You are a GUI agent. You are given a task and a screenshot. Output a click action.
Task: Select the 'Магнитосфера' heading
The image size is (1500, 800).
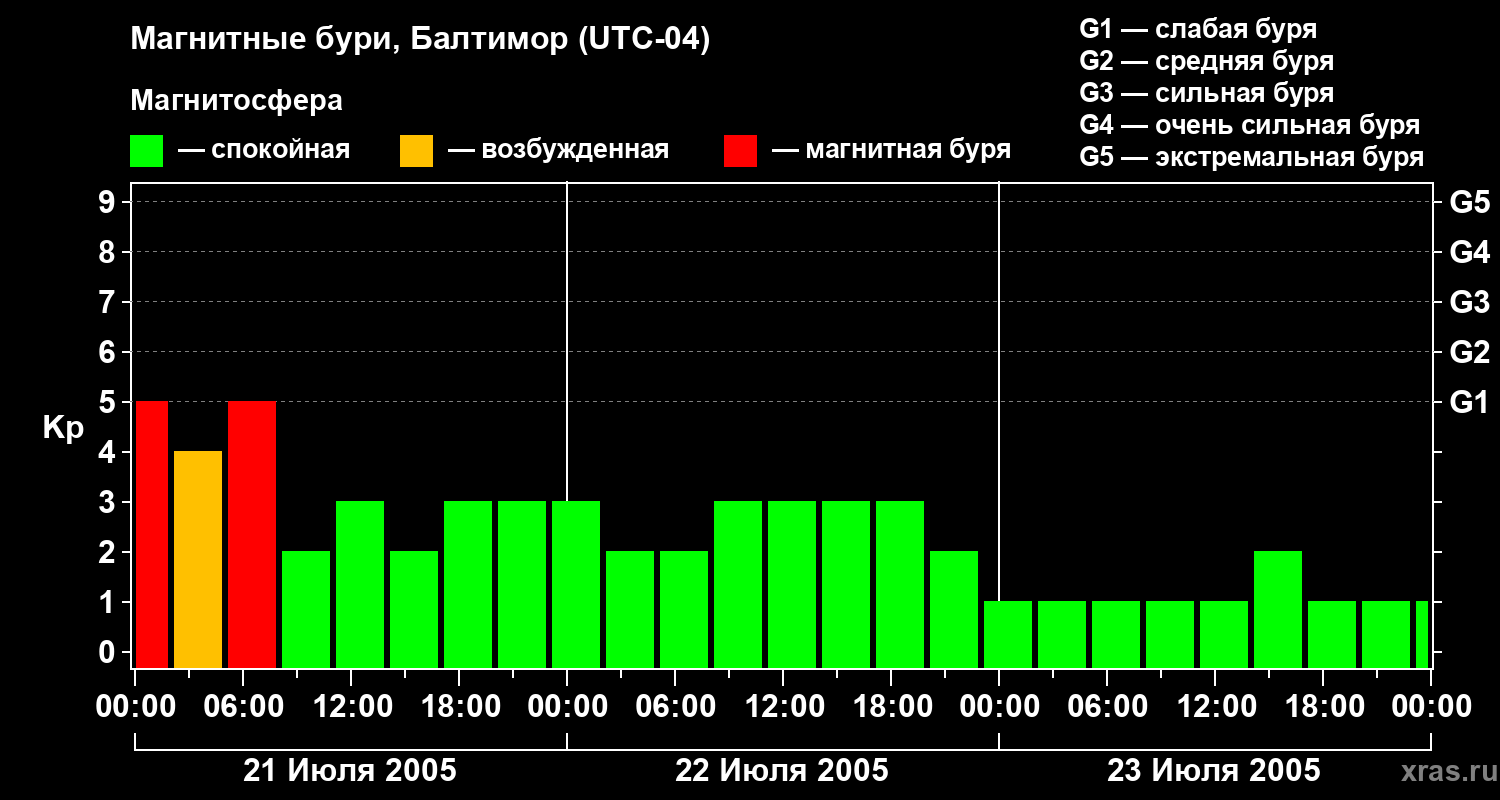click(x=237, y=101)
